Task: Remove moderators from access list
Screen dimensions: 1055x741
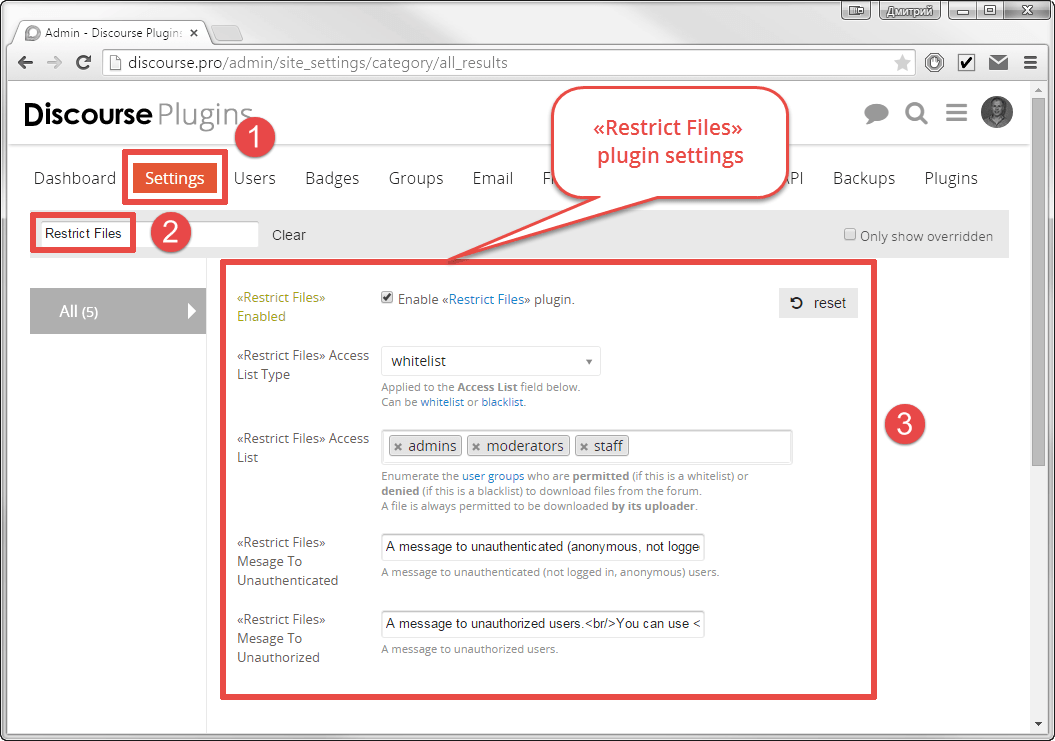Action: pyautogui.click(x=476, y=447)
